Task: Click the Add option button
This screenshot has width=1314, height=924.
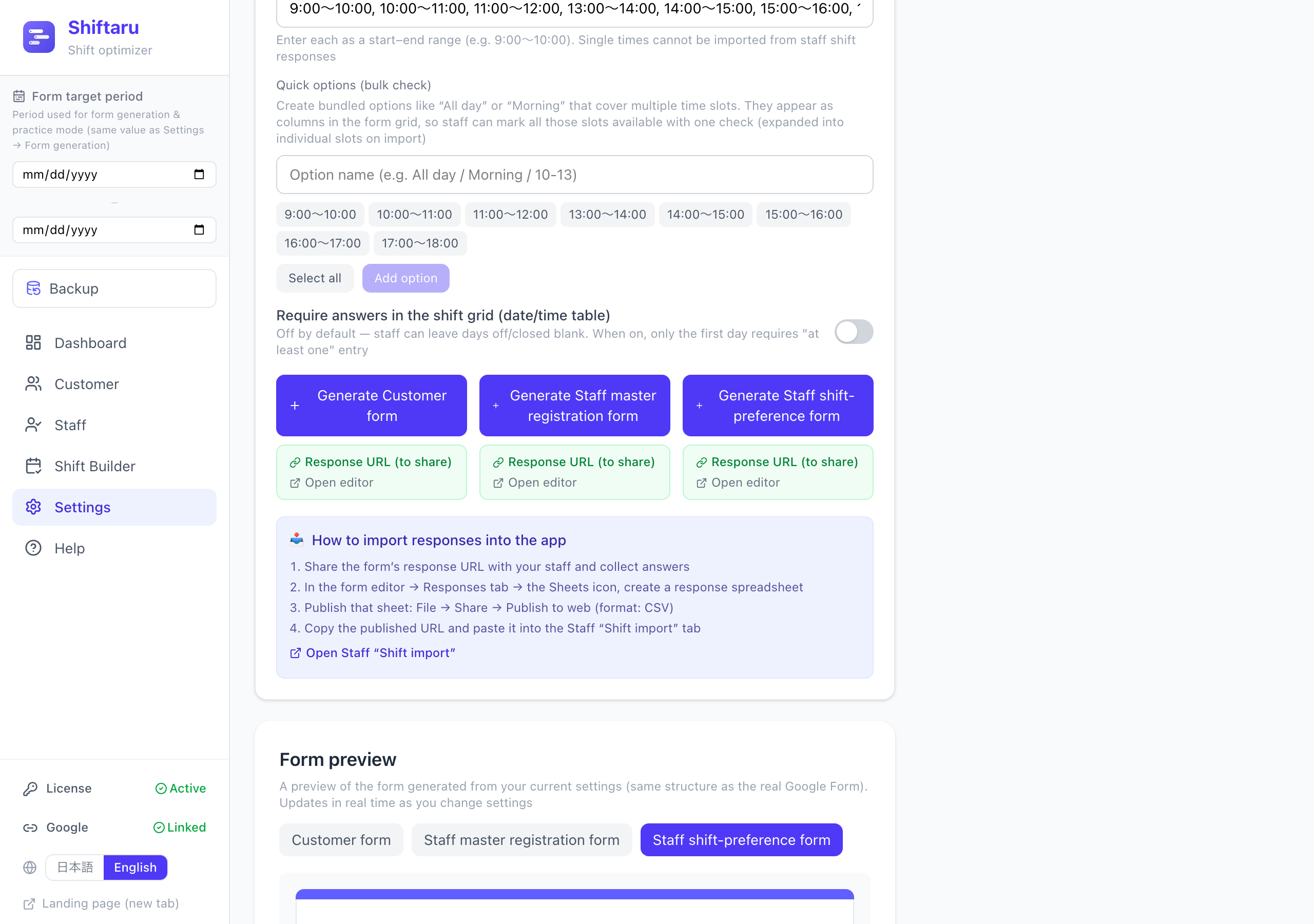Action: tap(406, 278)
